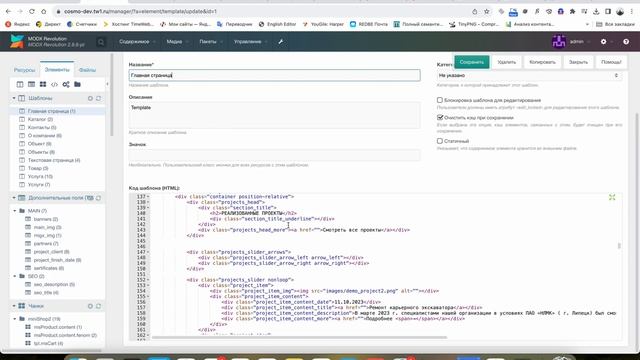Open the Управление top menu
Viewport: 640px width, 360px height.
coord(250,42)
